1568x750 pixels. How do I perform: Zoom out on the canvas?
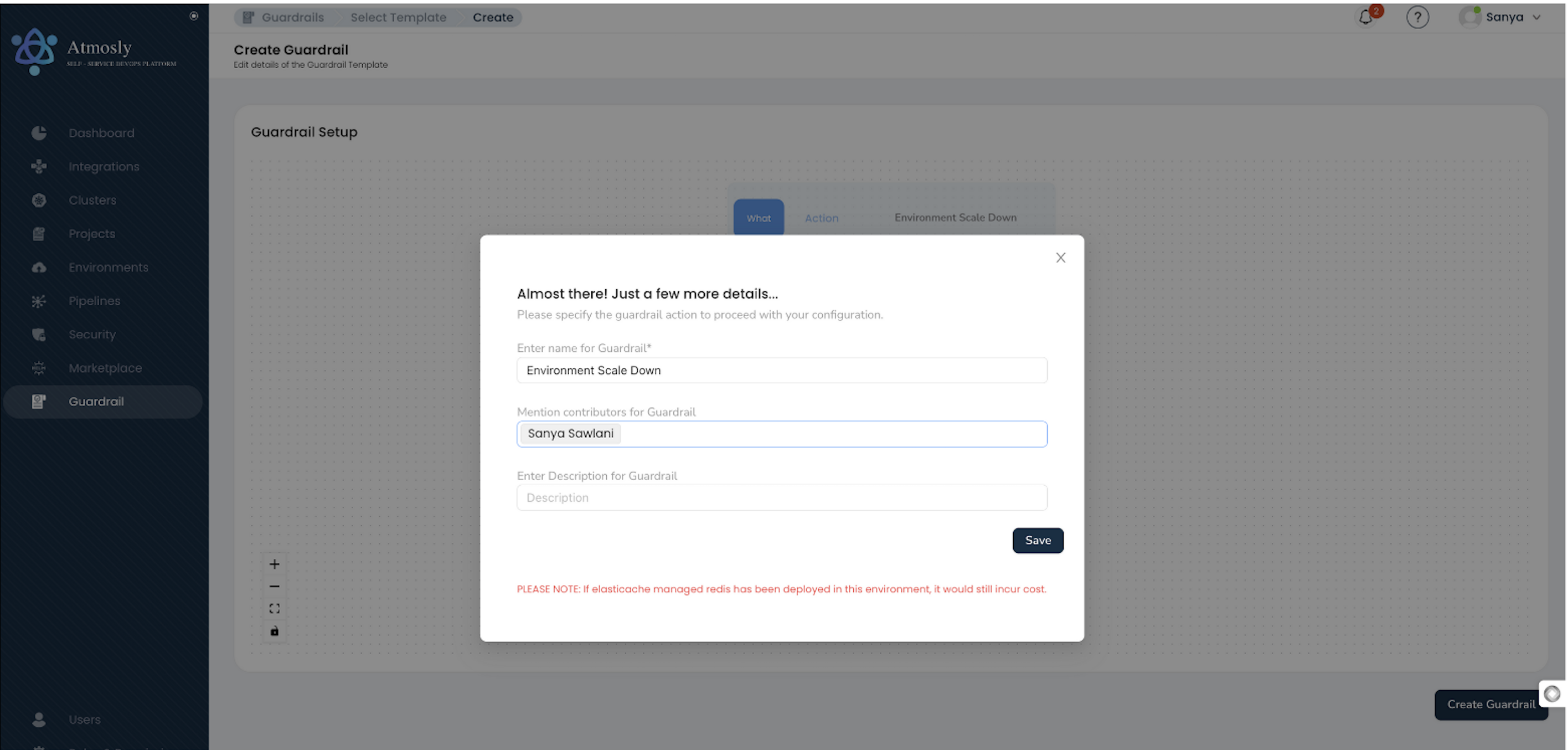[275, 586]
